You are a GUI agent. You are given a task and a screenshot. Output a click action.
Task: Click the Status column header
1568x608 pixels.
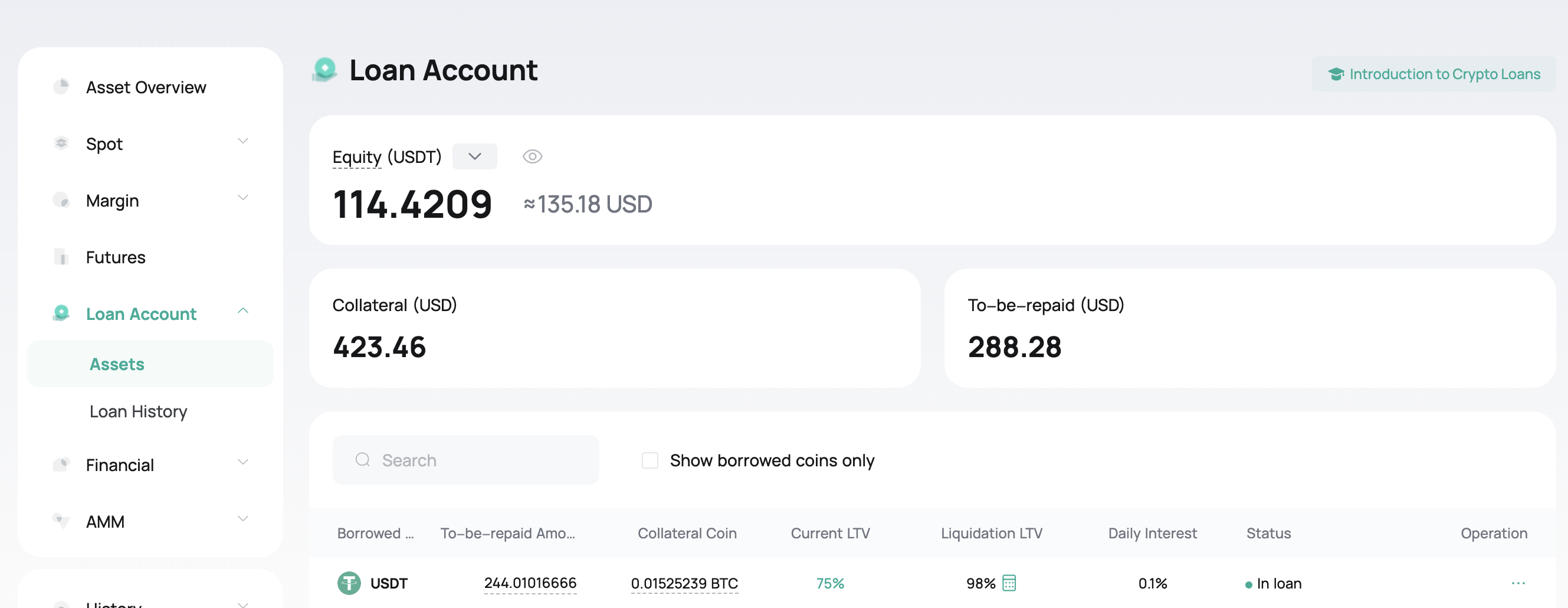tap(1268, 533)
